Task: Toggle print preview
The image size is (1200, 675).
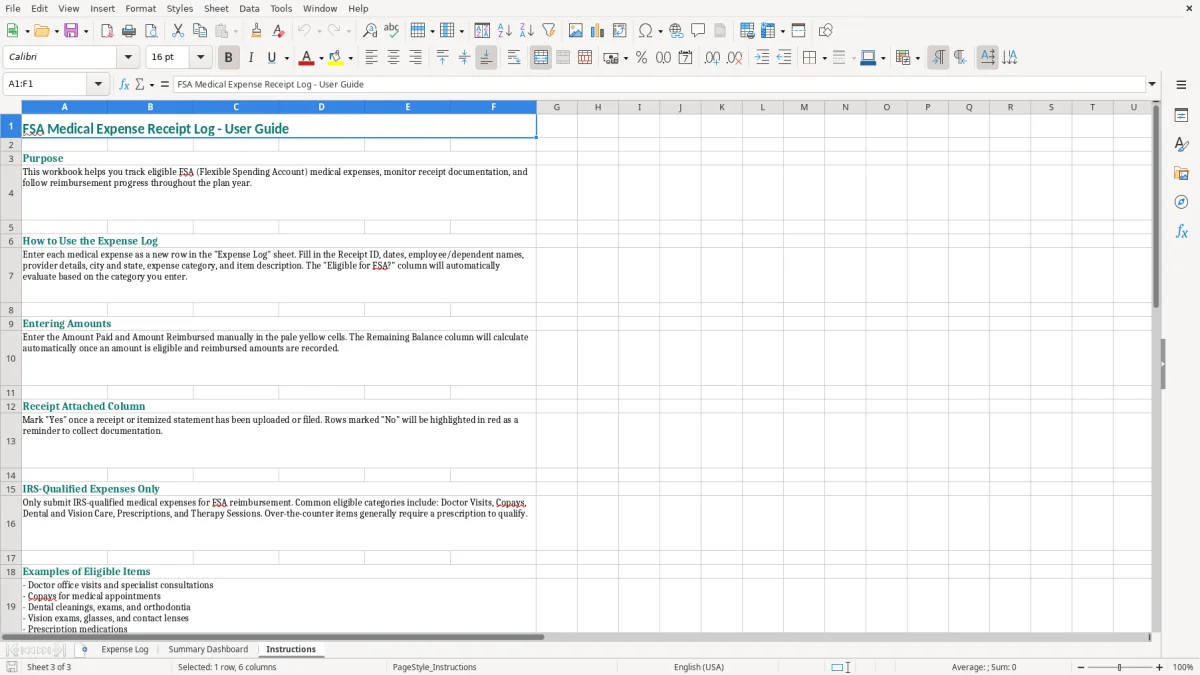Action: click(x=151, y=31)
